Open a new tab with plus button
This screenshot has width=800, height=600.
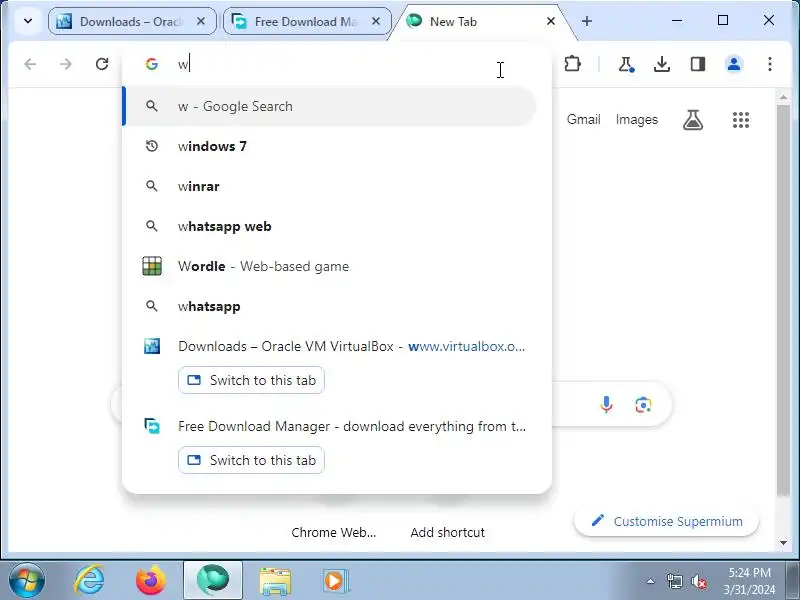587,21
